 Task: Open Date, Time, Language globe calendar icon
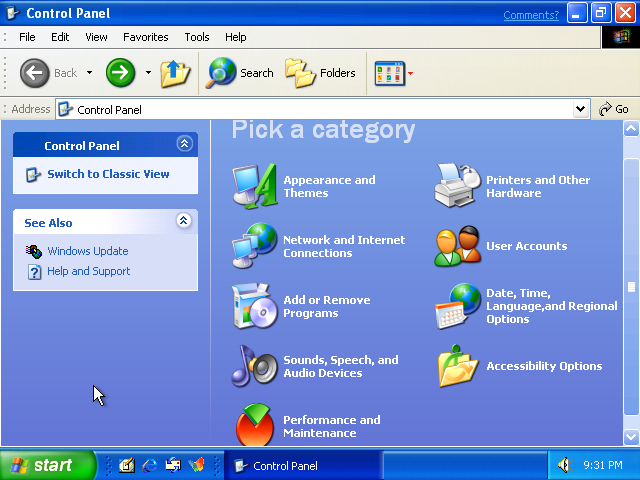(458, 306)
